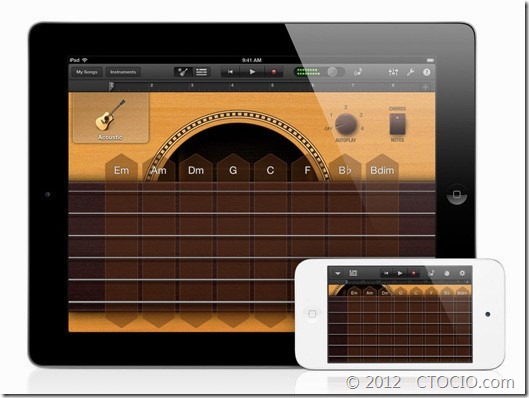Open settings gear on iPod
Screen dimensions: 529x398
coord(462,273)
